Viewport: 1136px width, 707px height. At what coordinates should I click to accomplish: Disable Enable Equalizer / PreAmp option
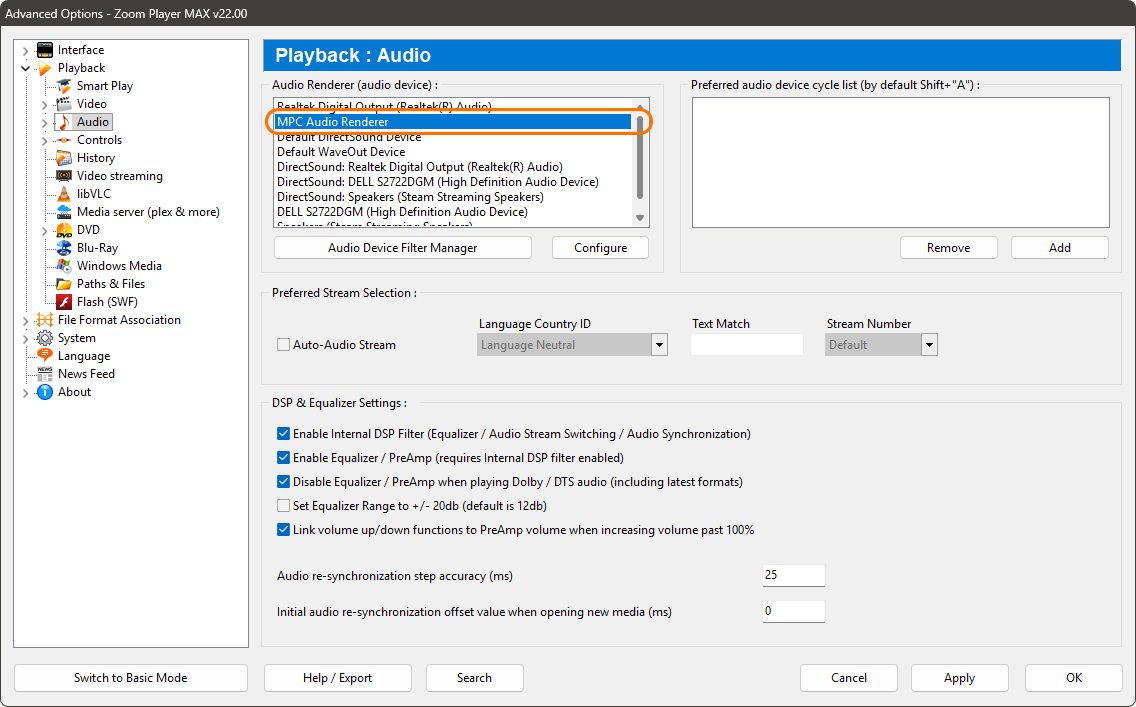(283, 458)
